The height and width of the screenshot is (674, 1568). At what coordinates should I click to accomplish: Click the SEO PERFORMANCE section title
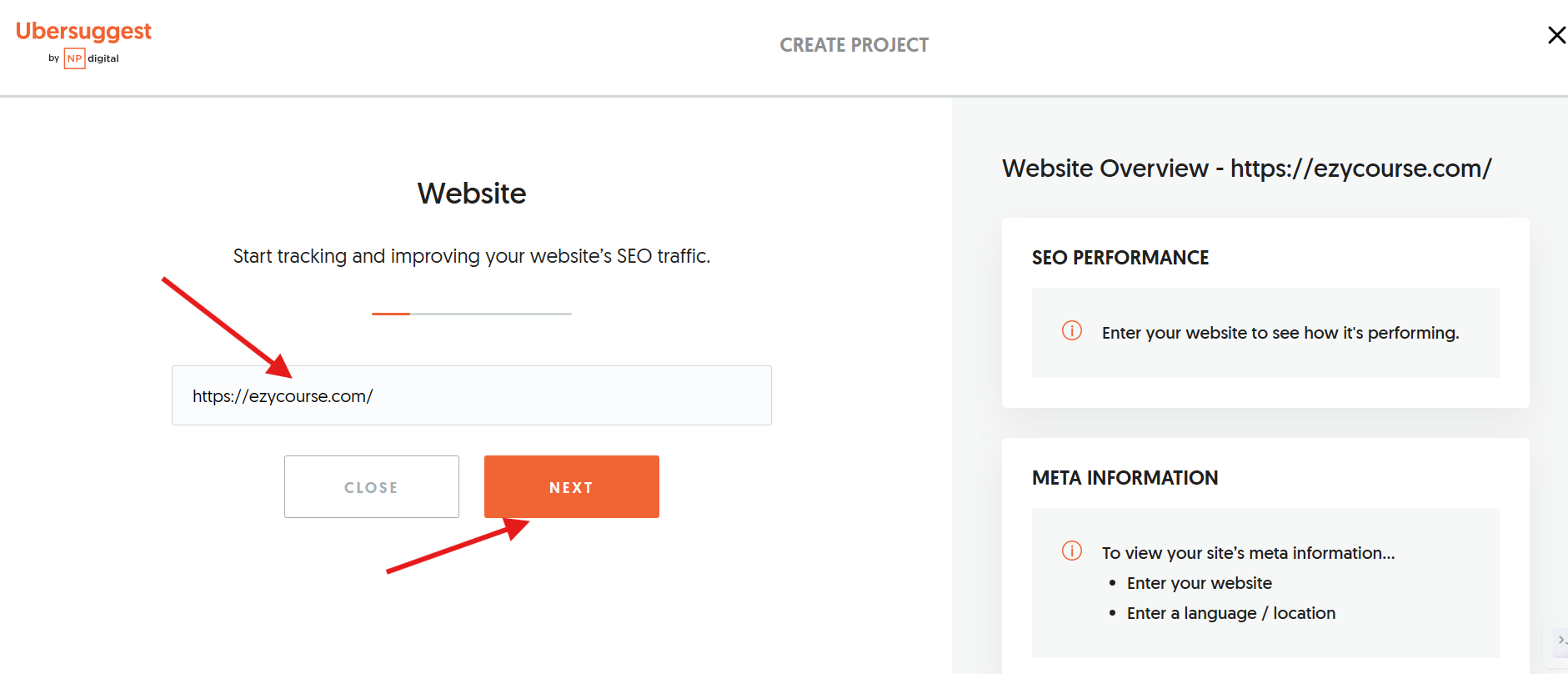[1120, 258]
